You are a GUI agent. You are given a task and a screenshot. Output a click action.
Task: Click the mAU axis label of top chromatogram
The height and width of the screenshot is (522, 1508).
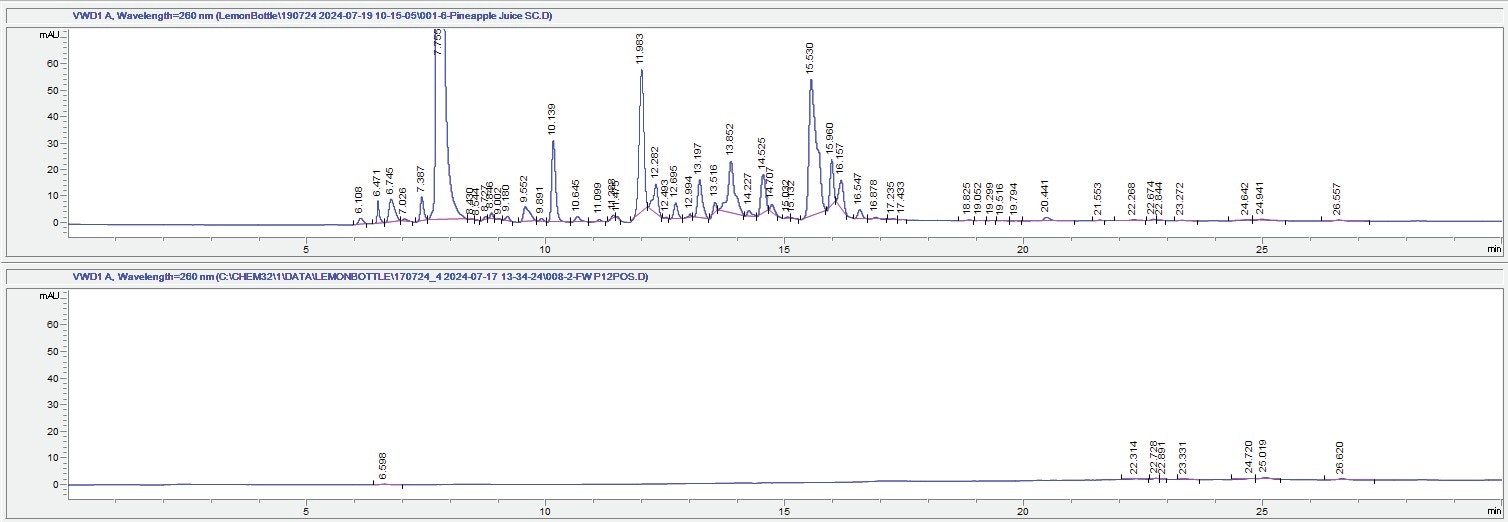pos(50,35)
